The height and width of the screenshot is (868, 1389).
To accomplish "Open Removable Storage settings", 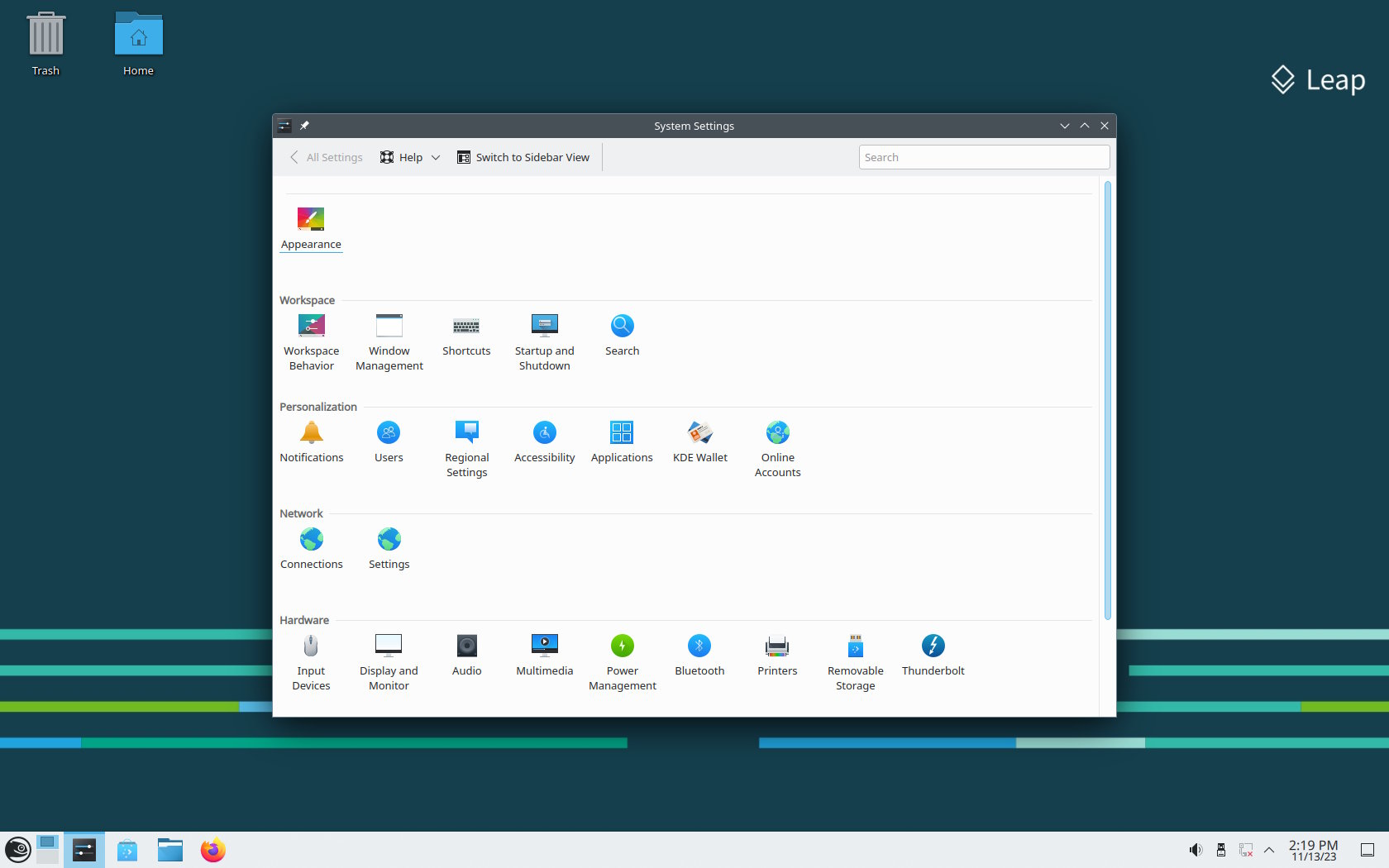I will [x=855, y=663].
